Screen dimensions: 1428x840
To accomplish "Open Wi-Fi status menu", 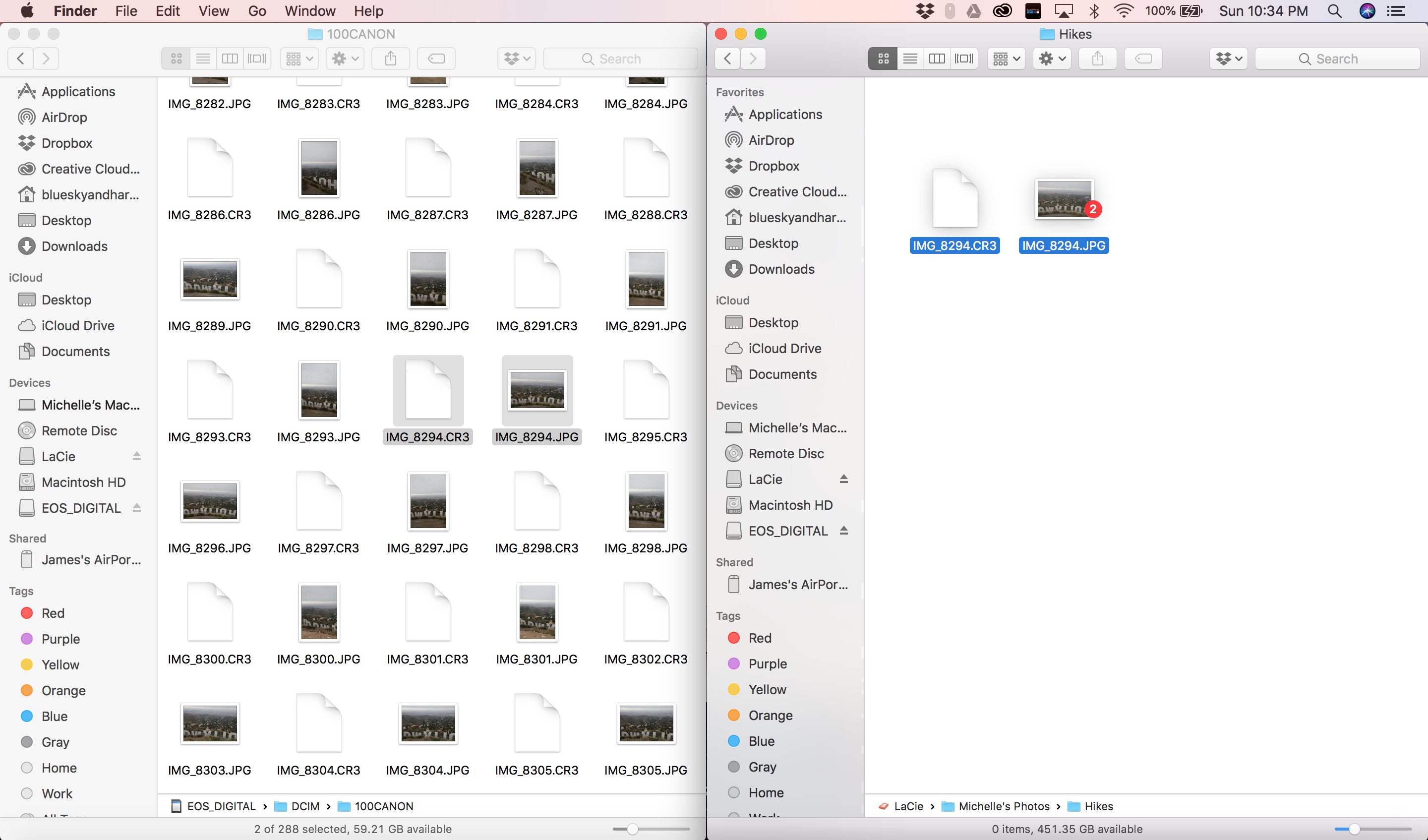I will [1123, 11].
